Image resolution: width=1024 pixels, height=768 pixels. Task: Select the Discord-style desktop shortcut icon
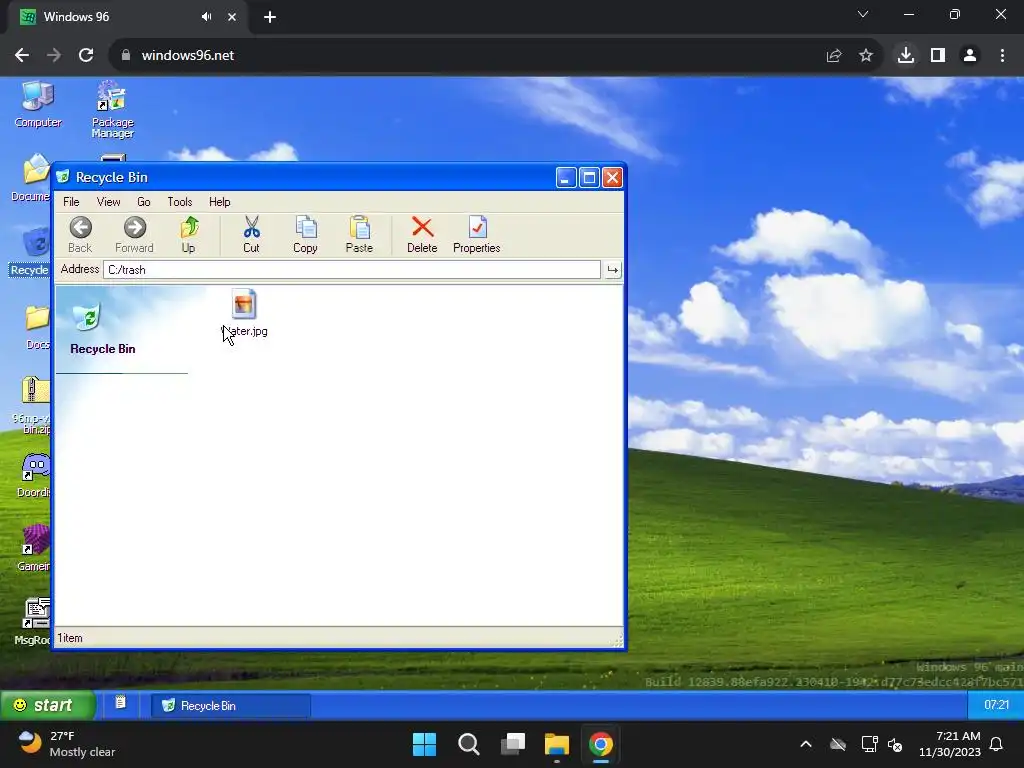34,475
